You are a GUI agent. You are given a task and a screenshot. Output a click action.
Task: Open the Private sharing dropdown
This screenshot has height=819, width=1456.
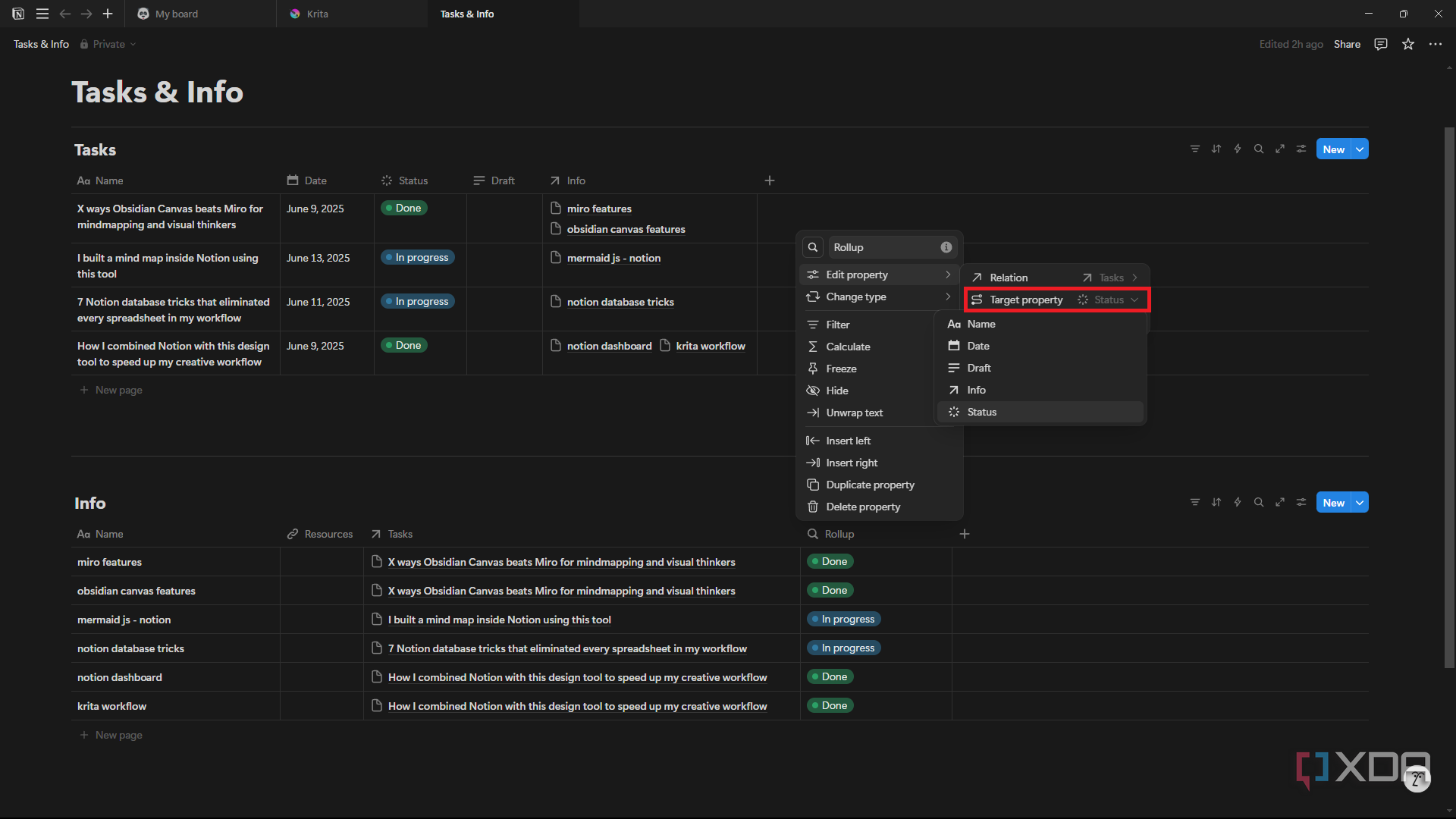[108, 44]
